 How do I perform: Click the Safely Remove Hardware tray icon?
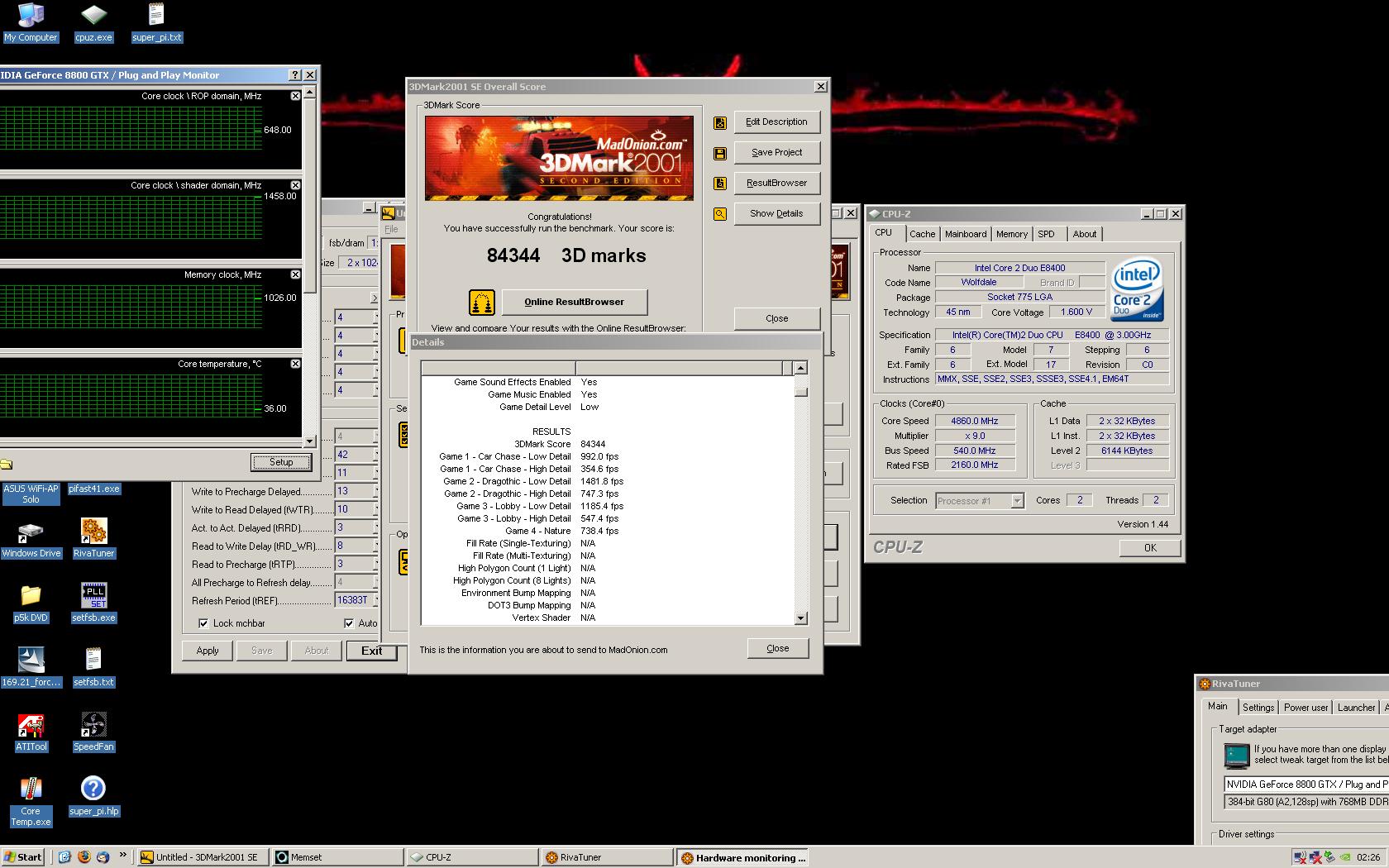click(1329, 857)
